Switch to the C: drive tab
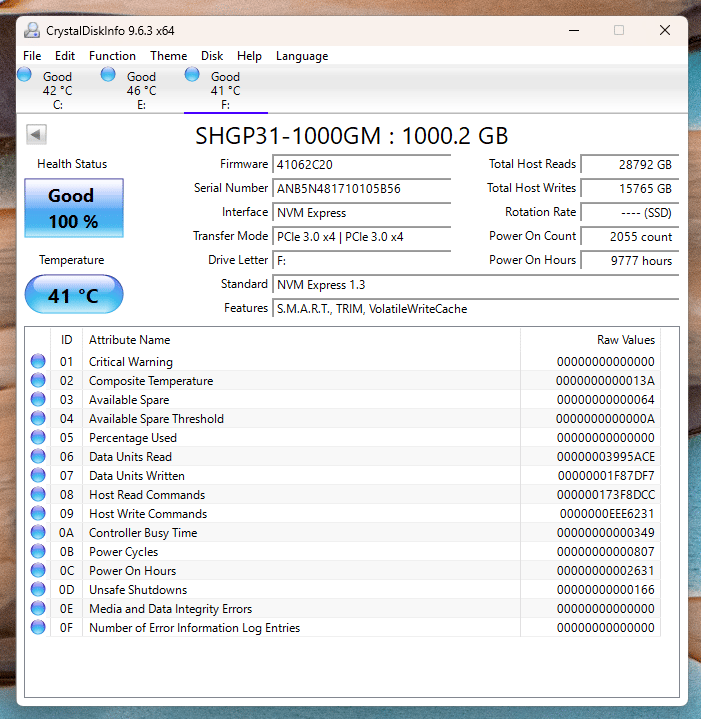This screenshot has height=719, width=701. click(x=58, y=90)
